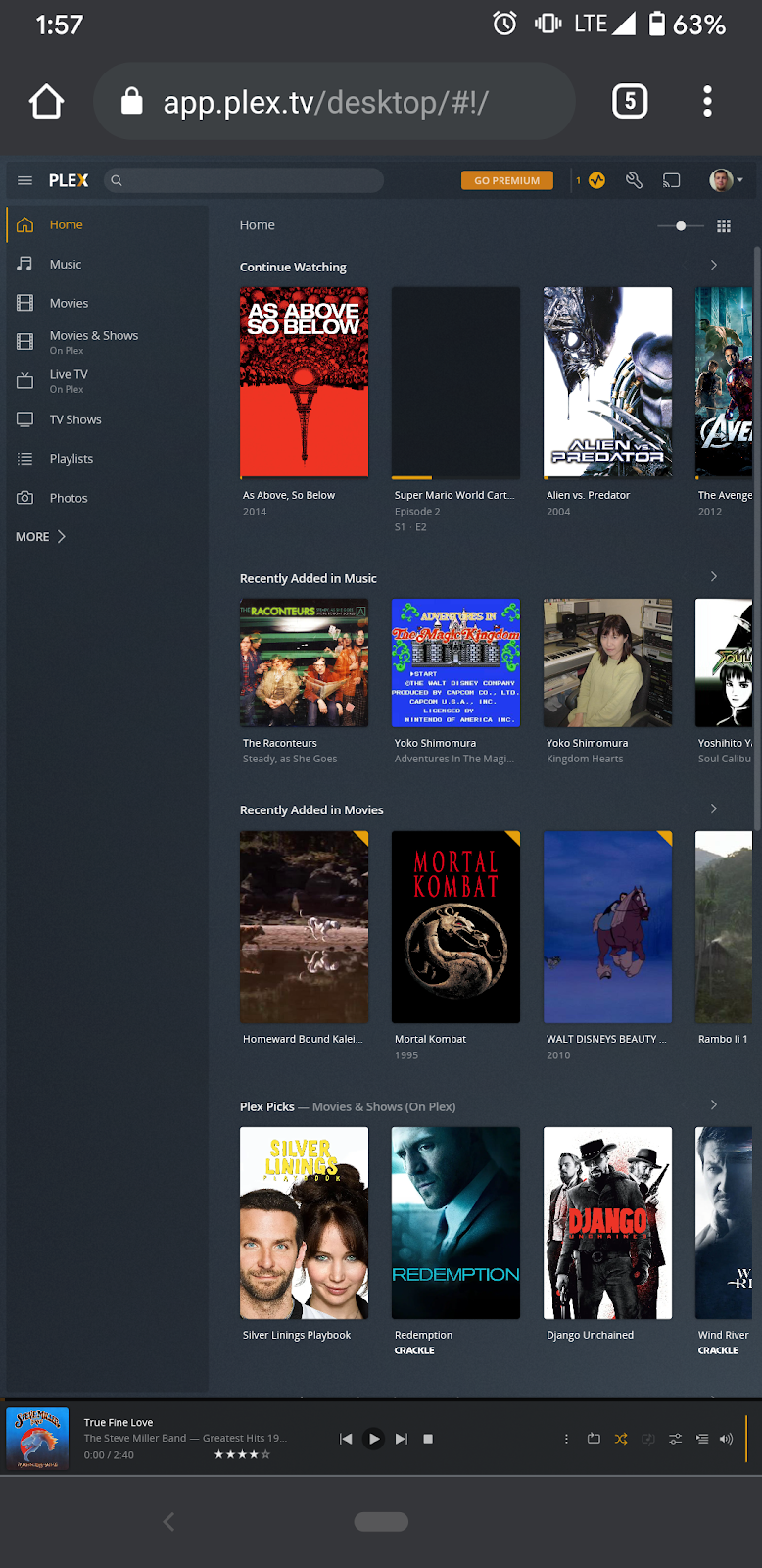Open Super Mario World Cartoon thumbnail

pos(456,382)
